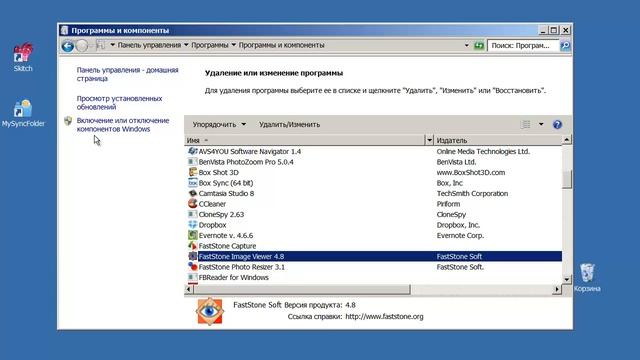The width and height of the screenshot is (640, 360).
Task: Open the Recycle Bin (Корзина) icon
Action: tap(587, 278)
